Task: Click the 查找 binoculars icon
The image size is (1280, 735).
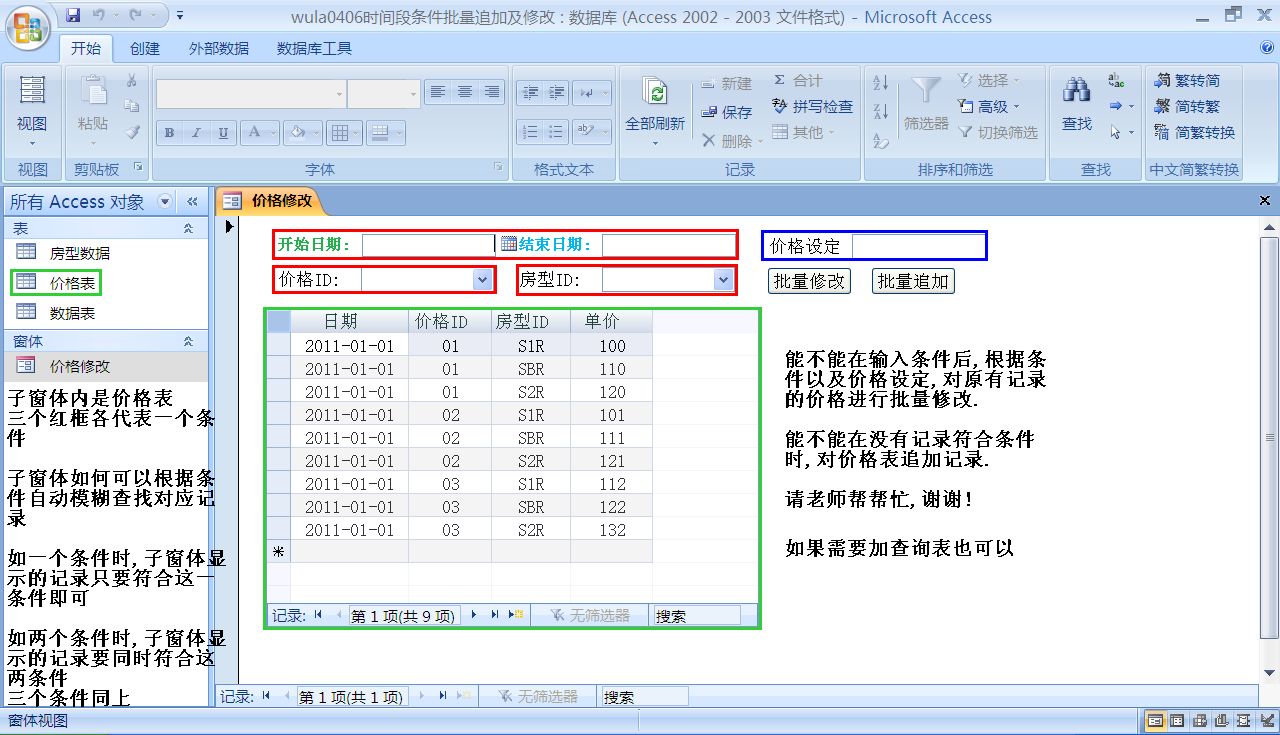Action: coord(1076,92)
